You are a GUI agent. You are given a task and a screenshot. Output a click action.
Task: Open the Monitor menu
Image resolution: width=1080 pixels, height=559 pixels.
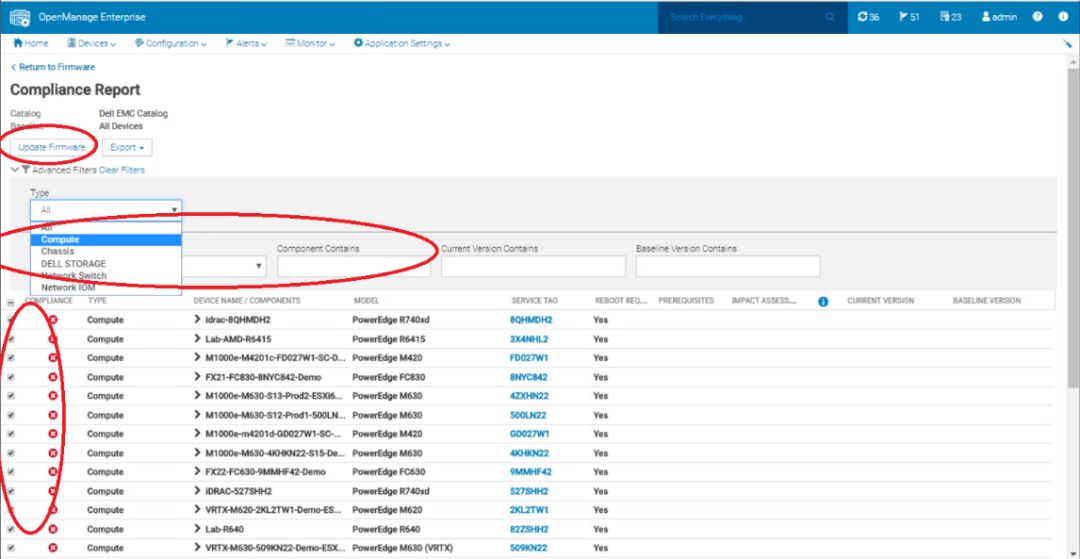tap(310, 43)
